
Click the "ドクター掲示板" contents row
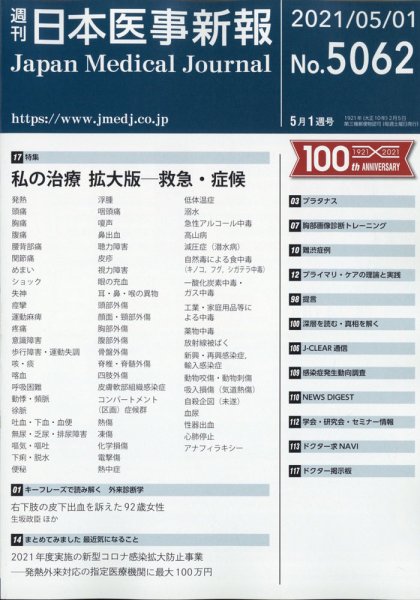[x=352, y=471]
